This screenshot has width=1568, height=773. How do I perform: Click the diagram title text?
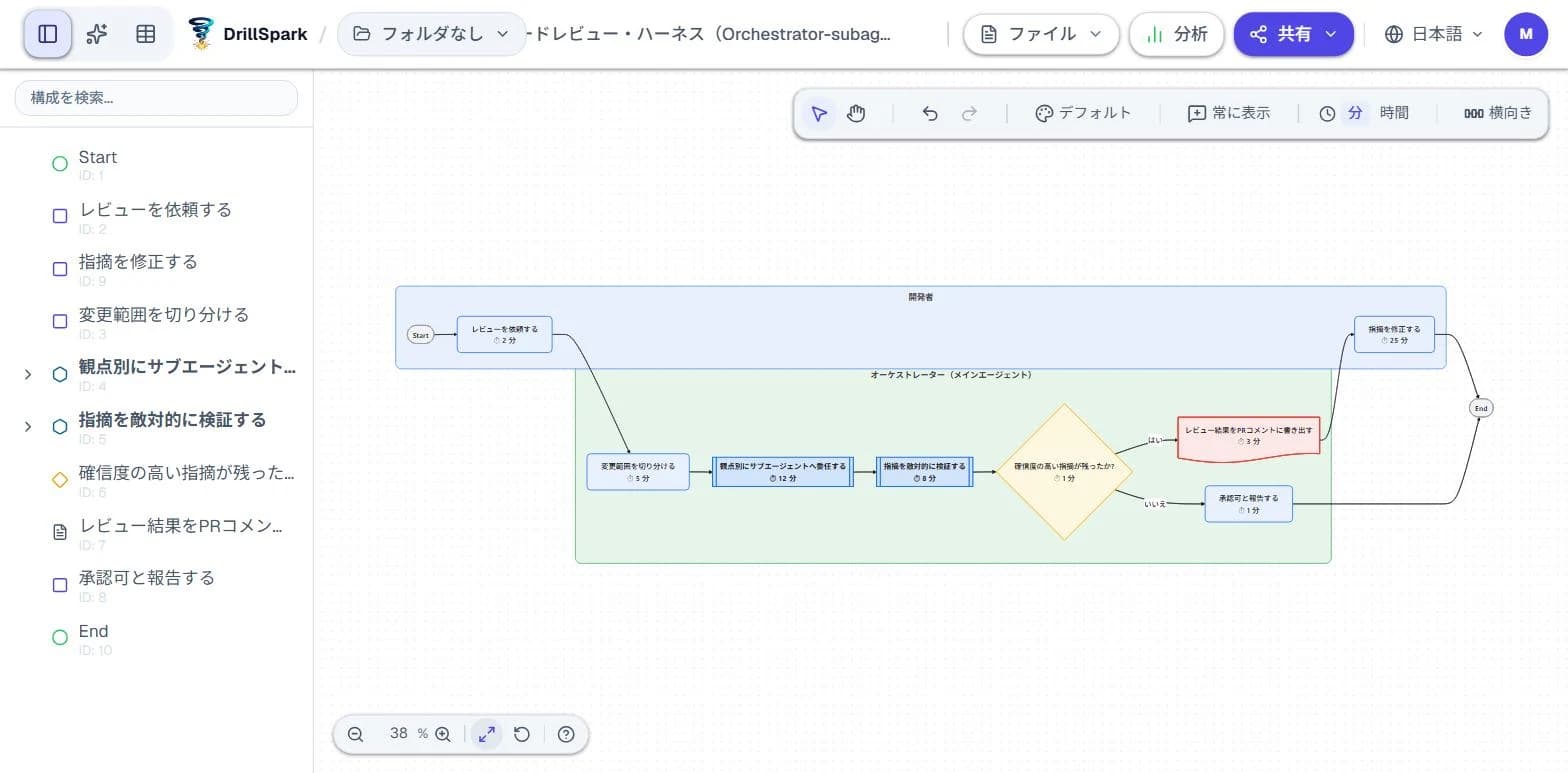point(710,34)
